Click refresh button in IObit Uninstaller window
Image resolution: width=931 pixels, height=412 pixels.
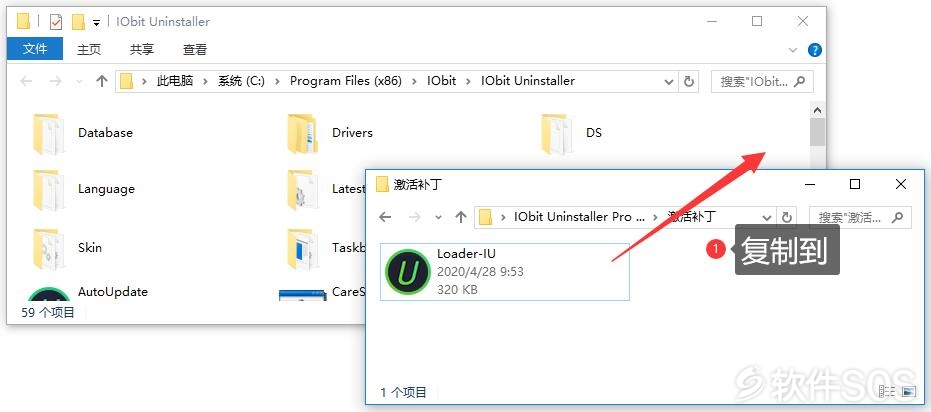click(x=689, y=81)
